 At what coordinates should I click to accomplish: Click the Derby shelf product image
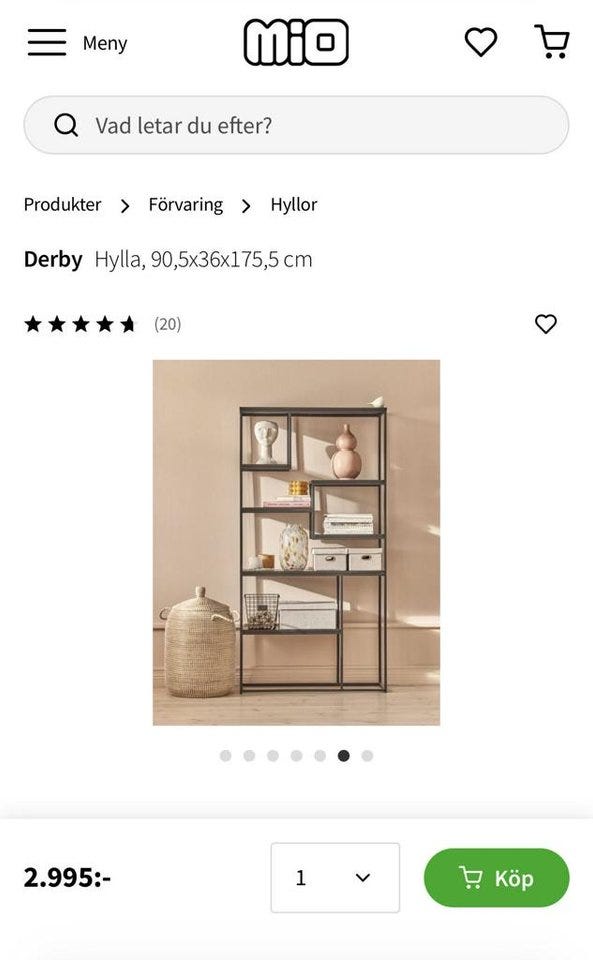coord(296,542)
